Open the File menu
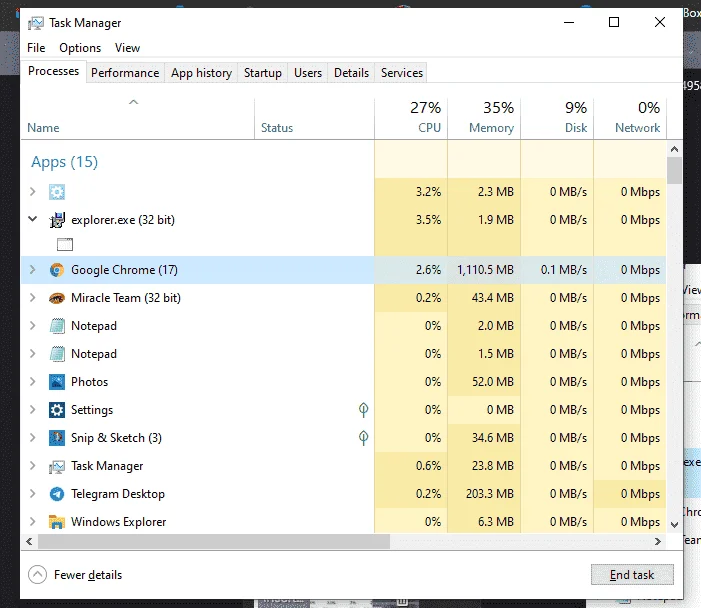Image resolution: width=701 pixels, height=608 pixels. click(36, 48)
